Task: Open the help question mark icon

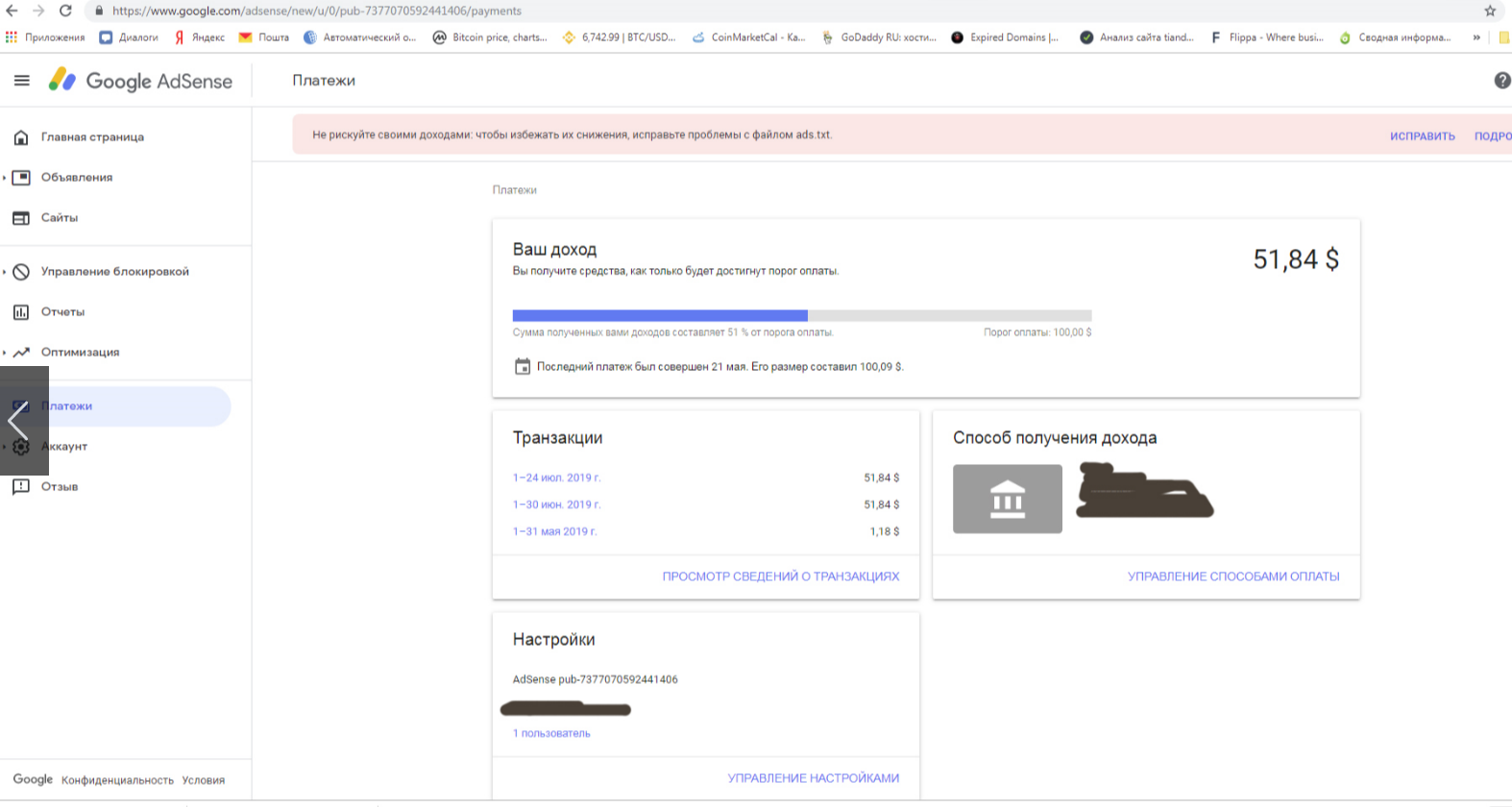Action: 1502,81
